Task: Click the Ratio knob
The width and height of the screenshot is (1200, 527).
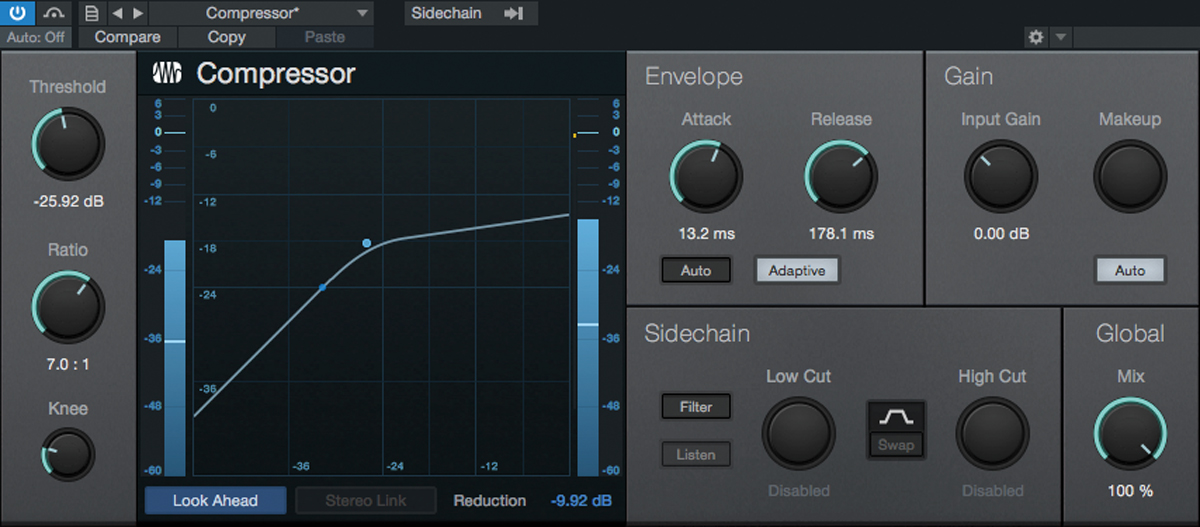Action: (68, 307)
